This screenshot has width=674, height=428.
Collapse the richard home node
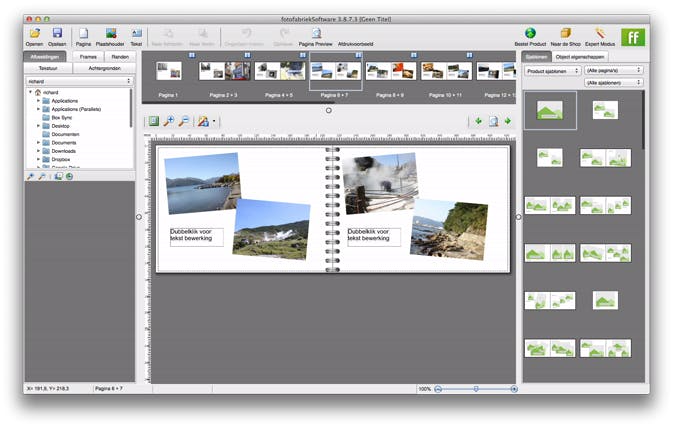[30, 92]
